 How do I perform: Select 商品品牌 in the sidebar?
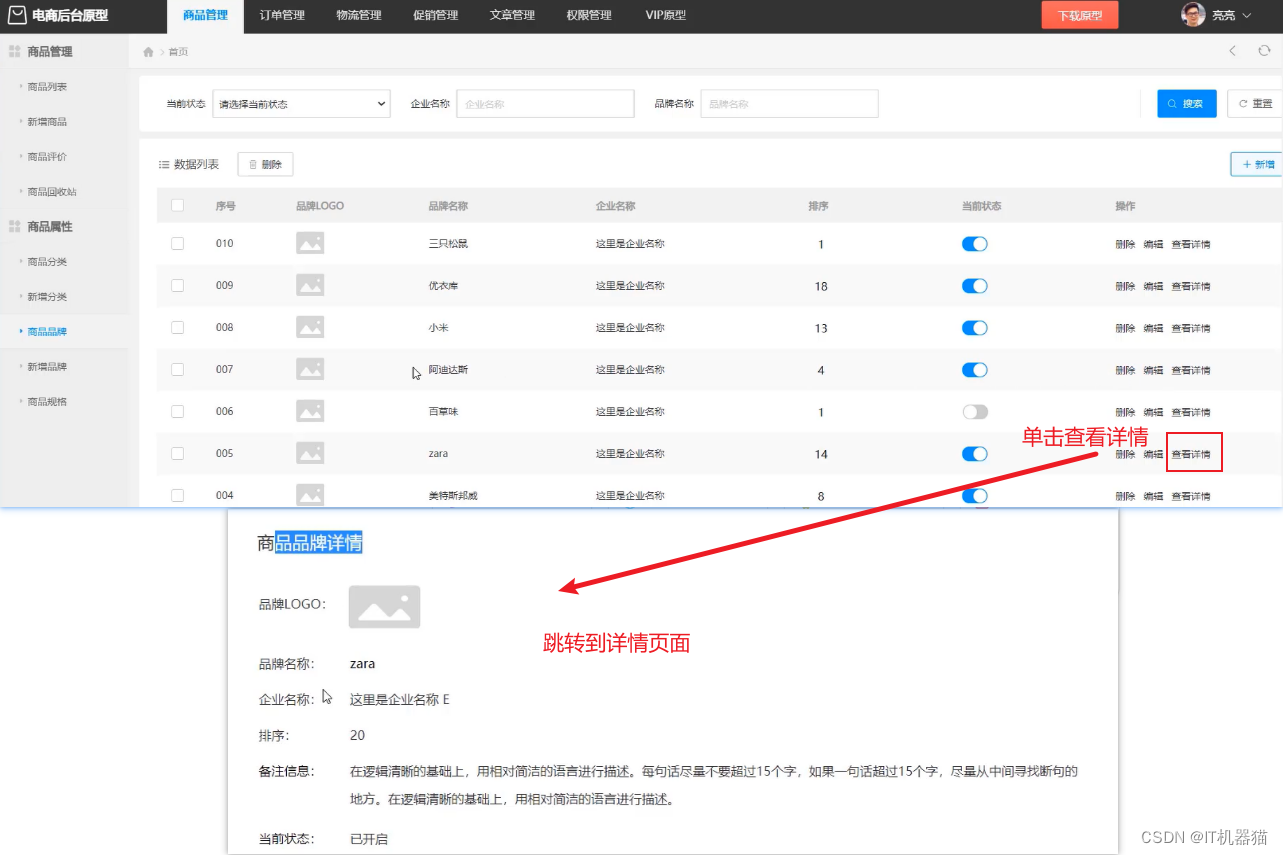point(47,332)
